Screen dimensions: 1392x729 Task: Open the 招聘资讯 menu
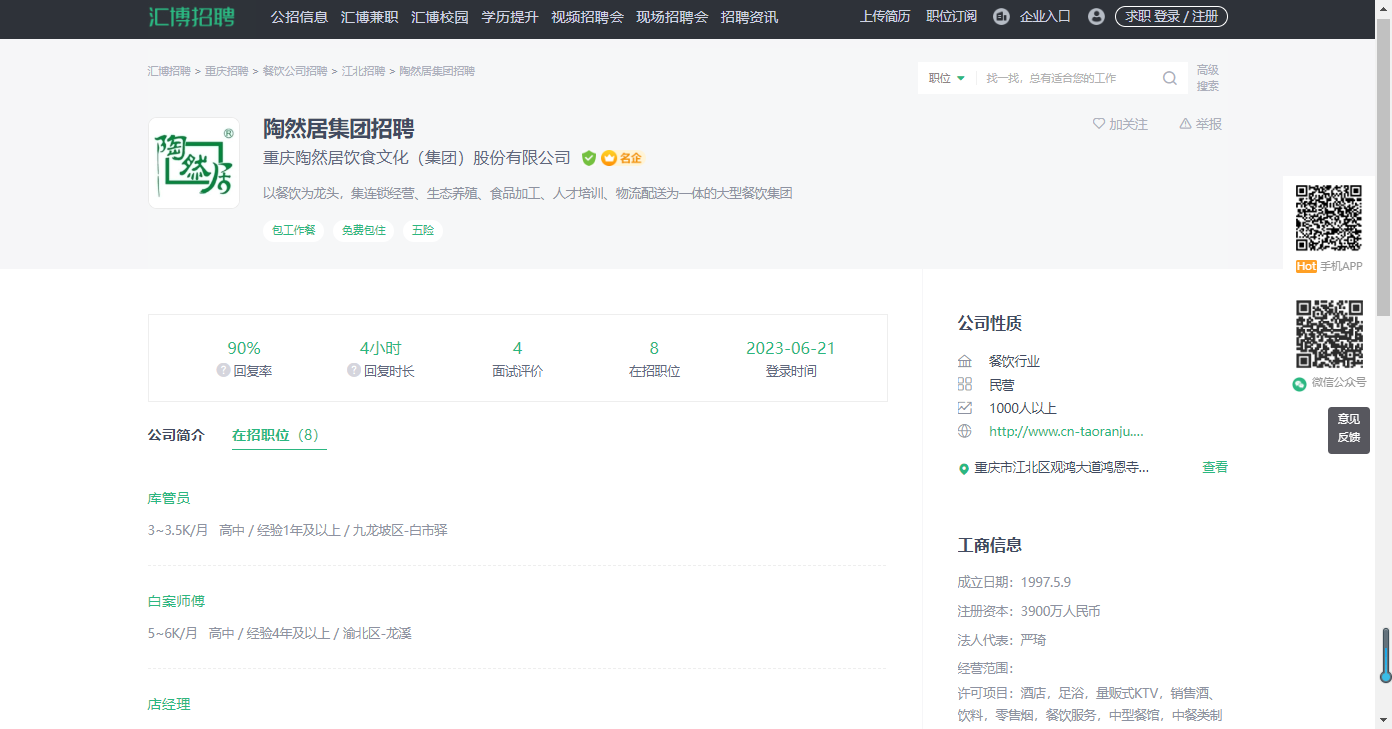(749, 17)
